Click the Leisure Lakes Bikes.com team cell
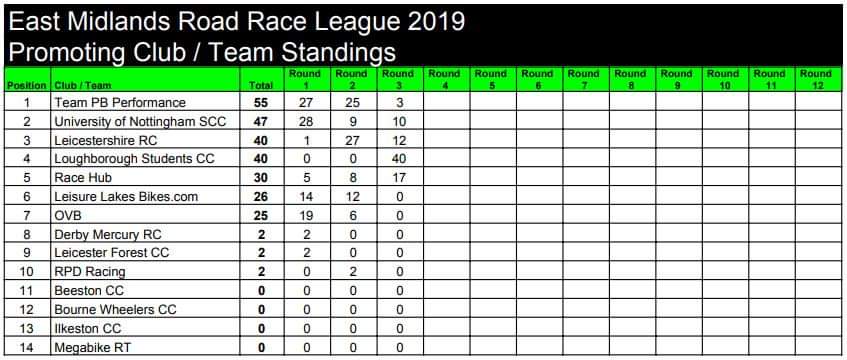 (145, 196)
